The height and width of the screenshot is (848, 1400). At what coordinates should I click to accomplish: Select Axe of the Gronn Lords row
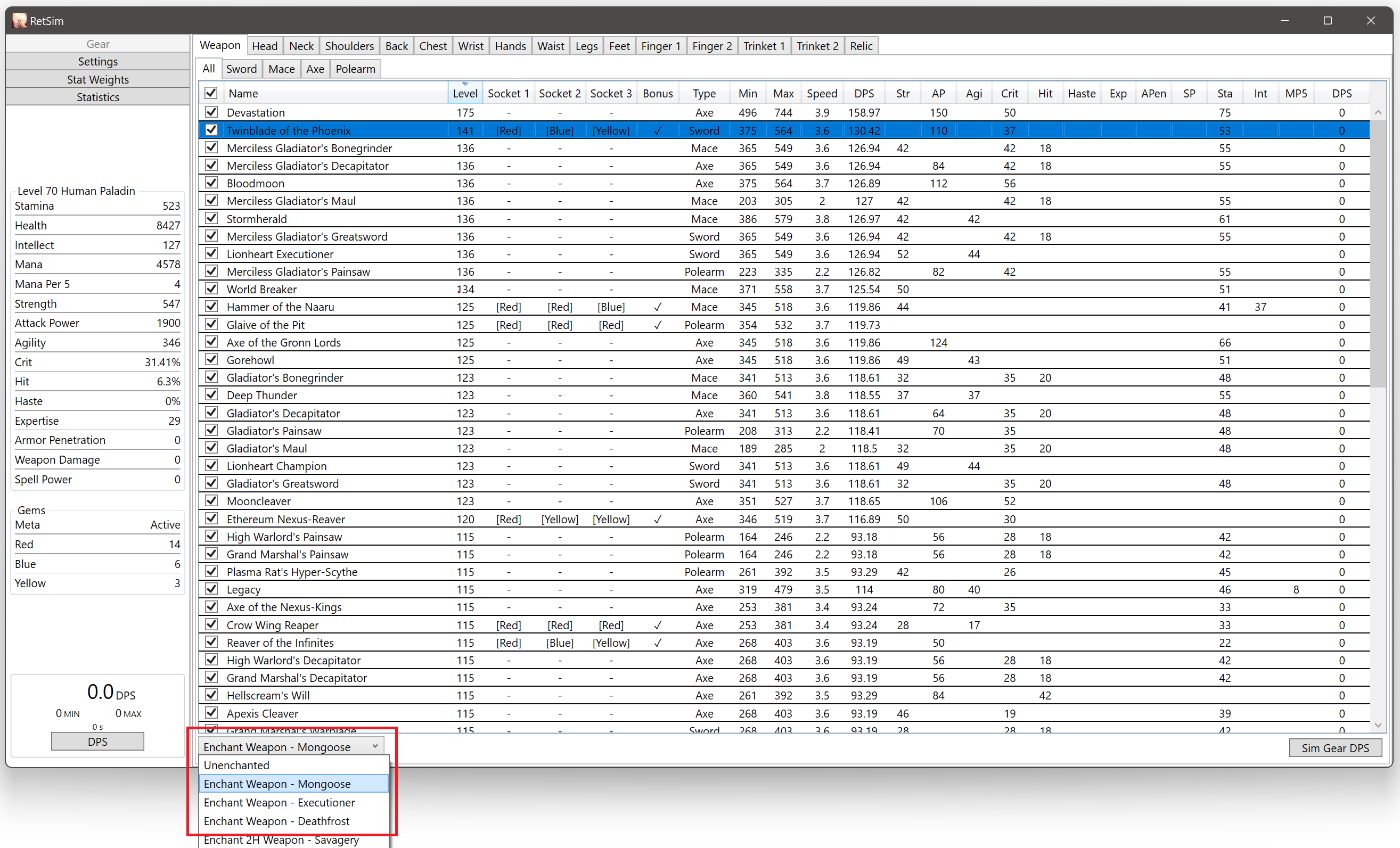[x=784, y=342]
